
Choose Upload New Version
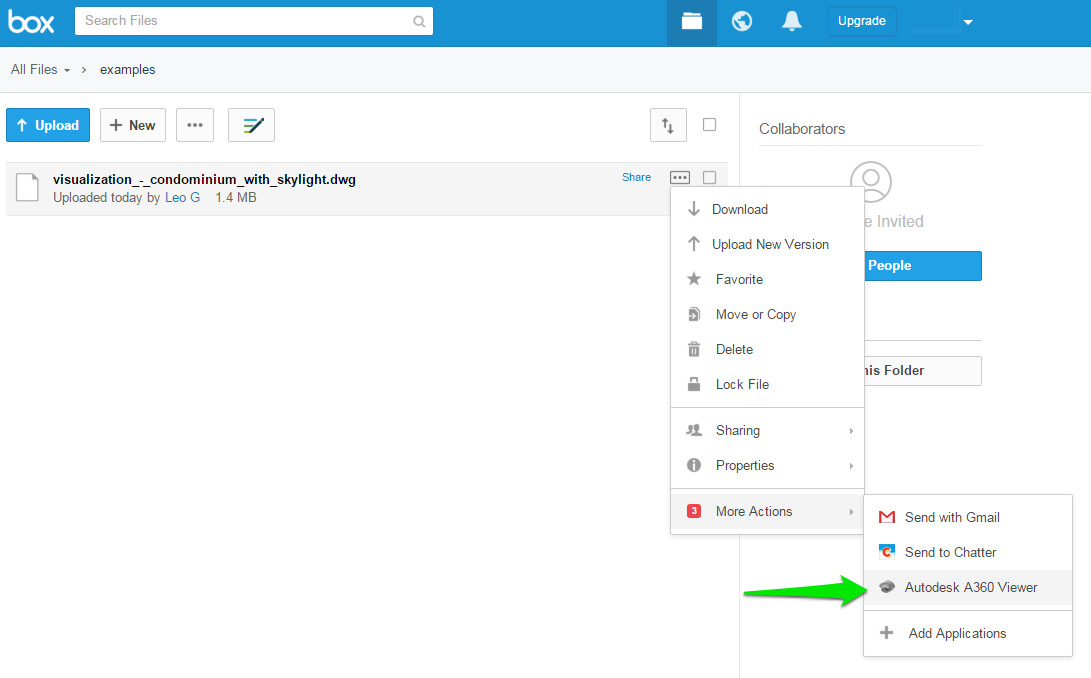click(x=767, y=244)
